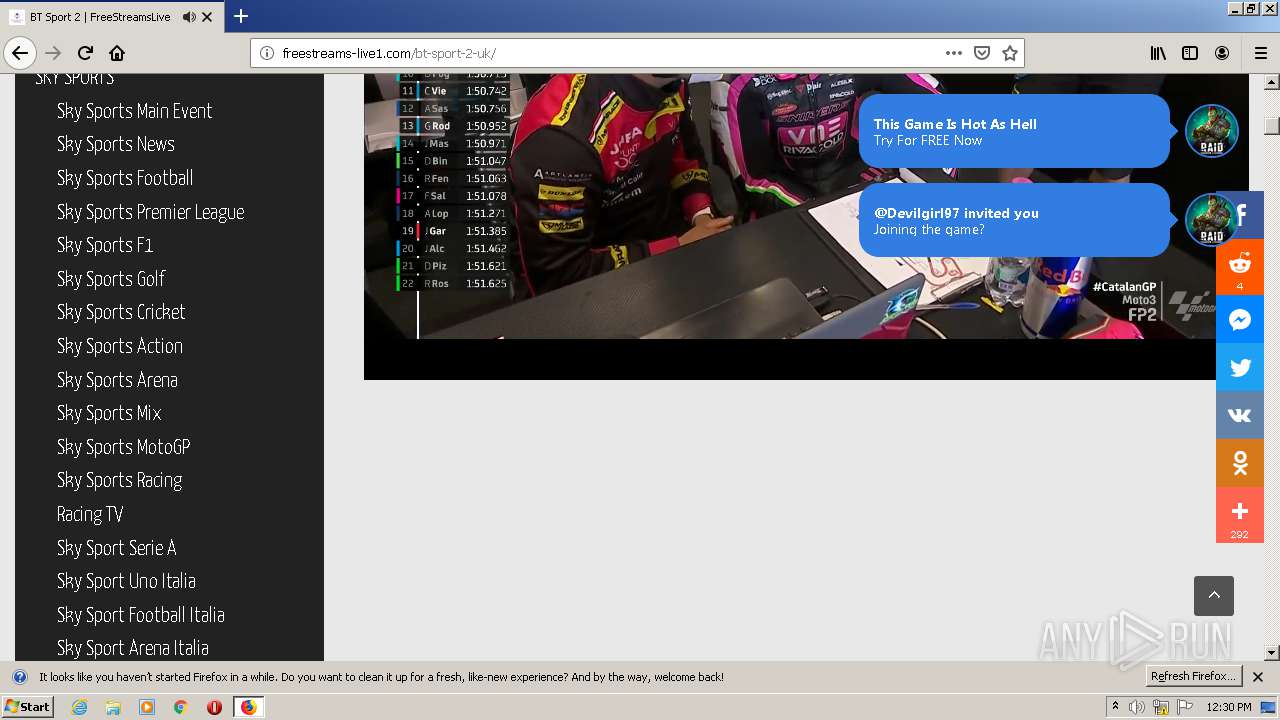Share on Reddit
The width and height of the screenshot is (1280, 720).
1240,267
